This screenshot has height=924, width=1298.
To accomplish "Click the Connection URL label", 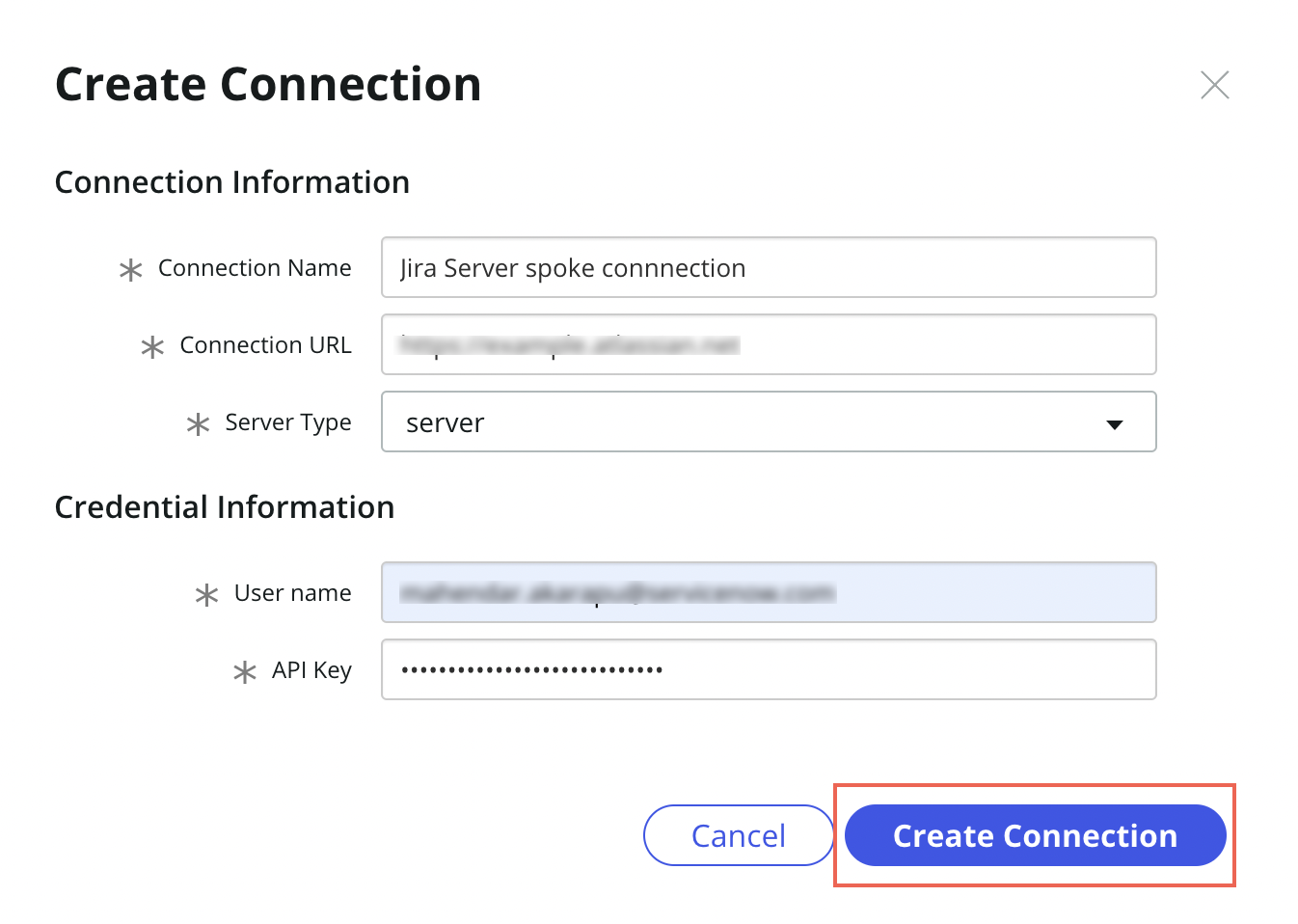I will pyautogui.click(x=265, y=345).
